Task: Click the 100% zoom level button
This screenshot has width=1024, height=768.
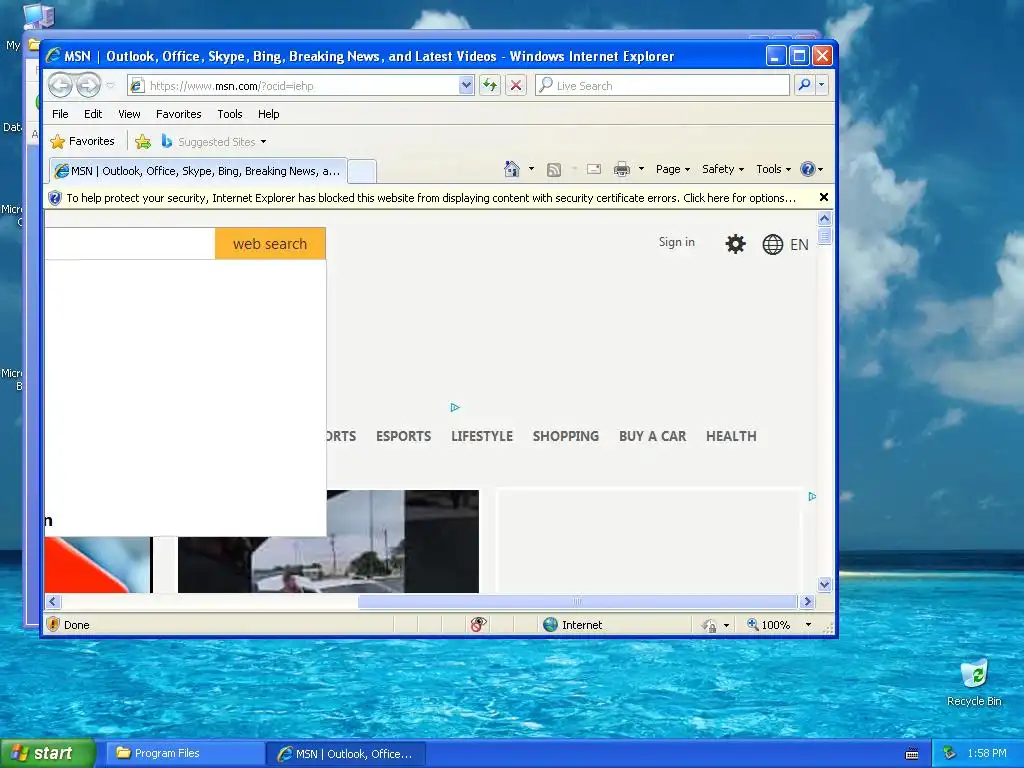Action: [769, 624]
